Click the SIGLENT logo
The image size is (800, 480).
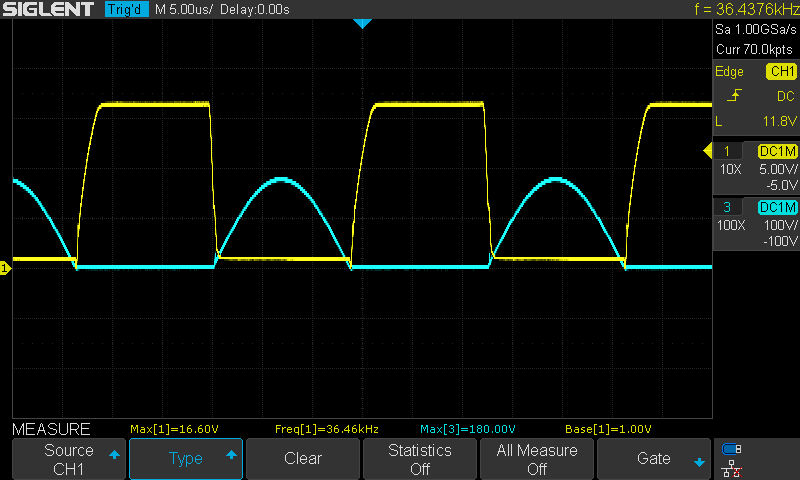(48, 9)
